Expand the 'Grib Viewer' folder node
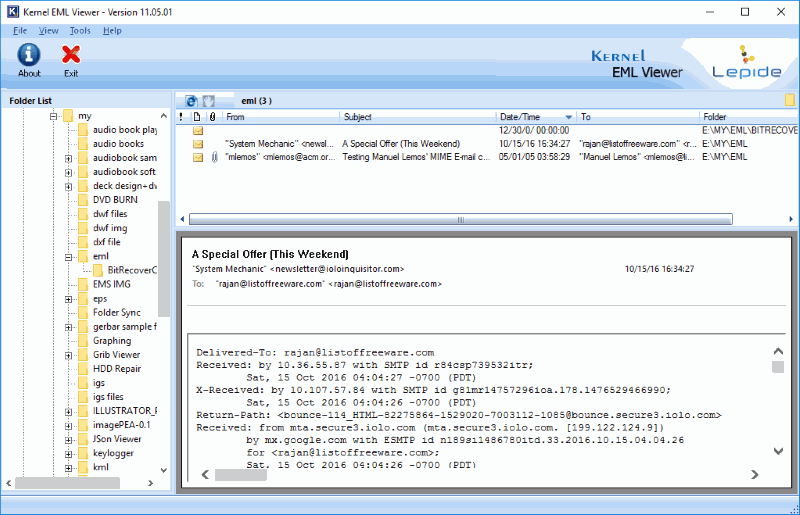The height and width of the screenshot is (515, 800). [x=68, y=356]
